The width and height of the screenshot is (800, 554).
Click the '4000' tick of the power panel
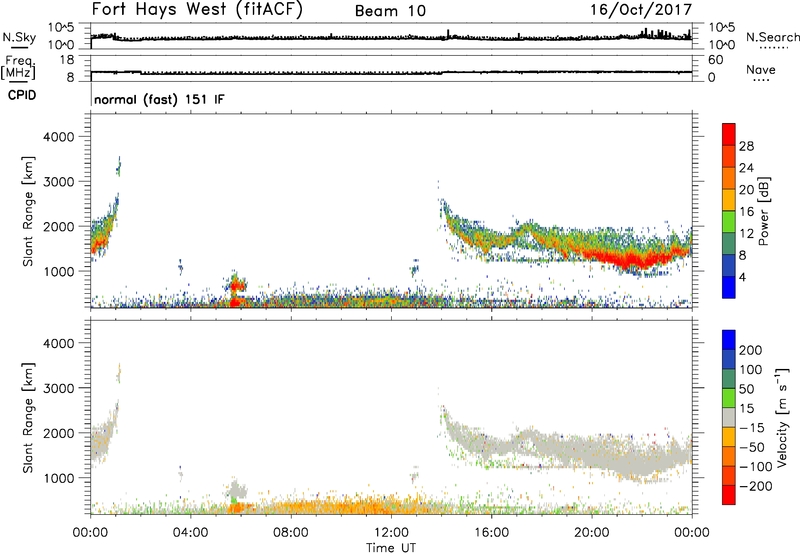pyautogui.click(x=58, y=137)
